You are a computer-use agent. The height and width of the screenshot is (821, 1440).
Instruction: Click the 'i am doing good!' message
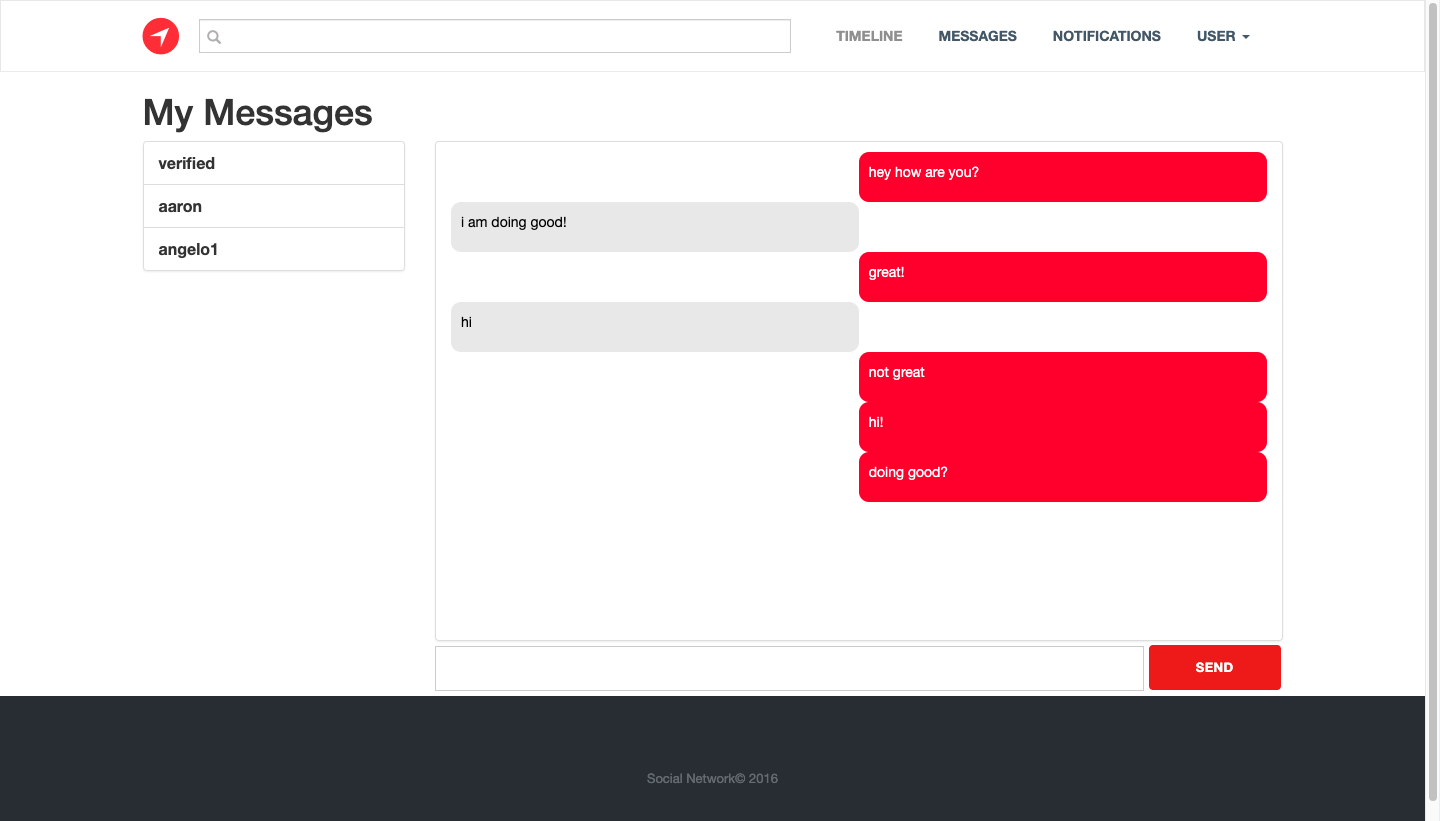coord(655,227)
